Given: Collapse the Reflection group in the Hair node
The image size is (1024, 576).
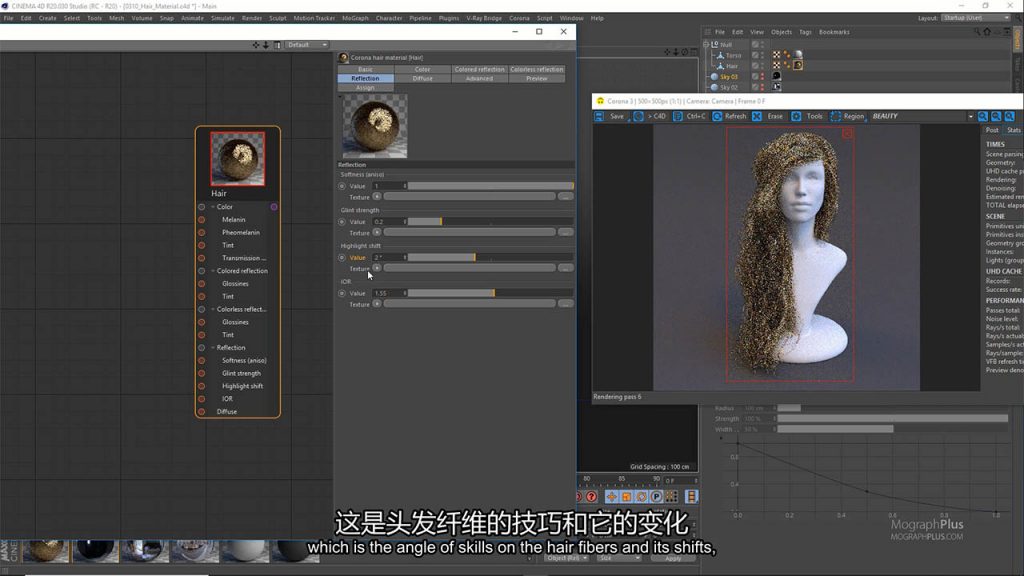Looking at the screenshot, I should 213,347.
